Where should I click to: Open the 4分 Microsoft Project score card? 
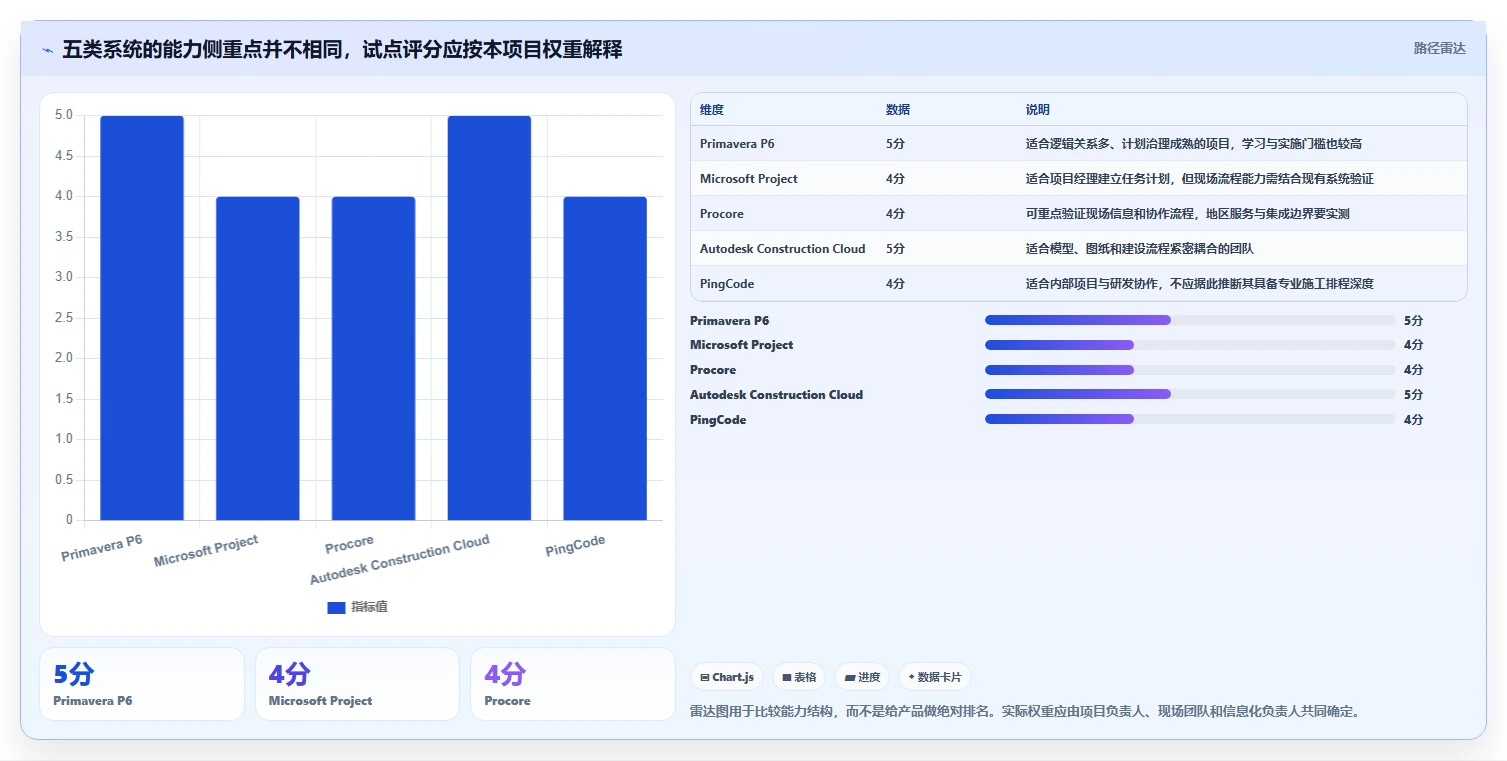357,684
